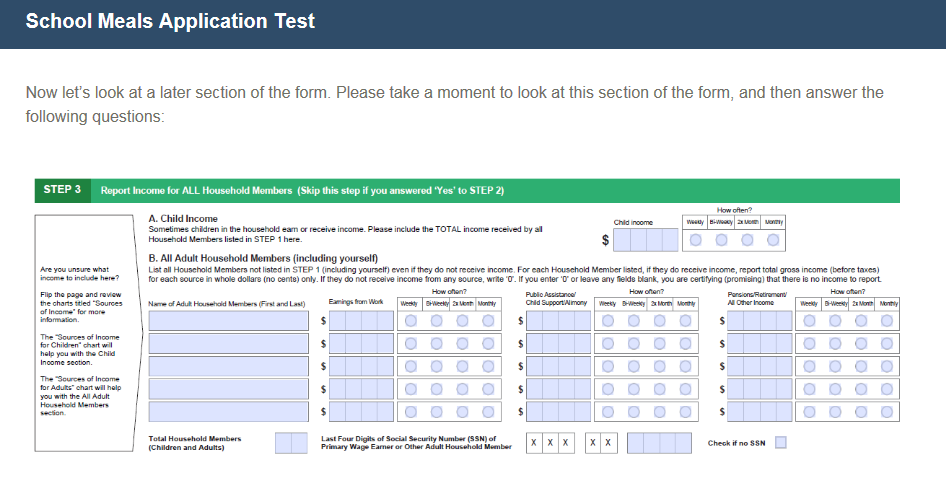Screen dimensions: 946x497
Task: Click the last four SSN digits field
Action: click(x=665, y=442)
